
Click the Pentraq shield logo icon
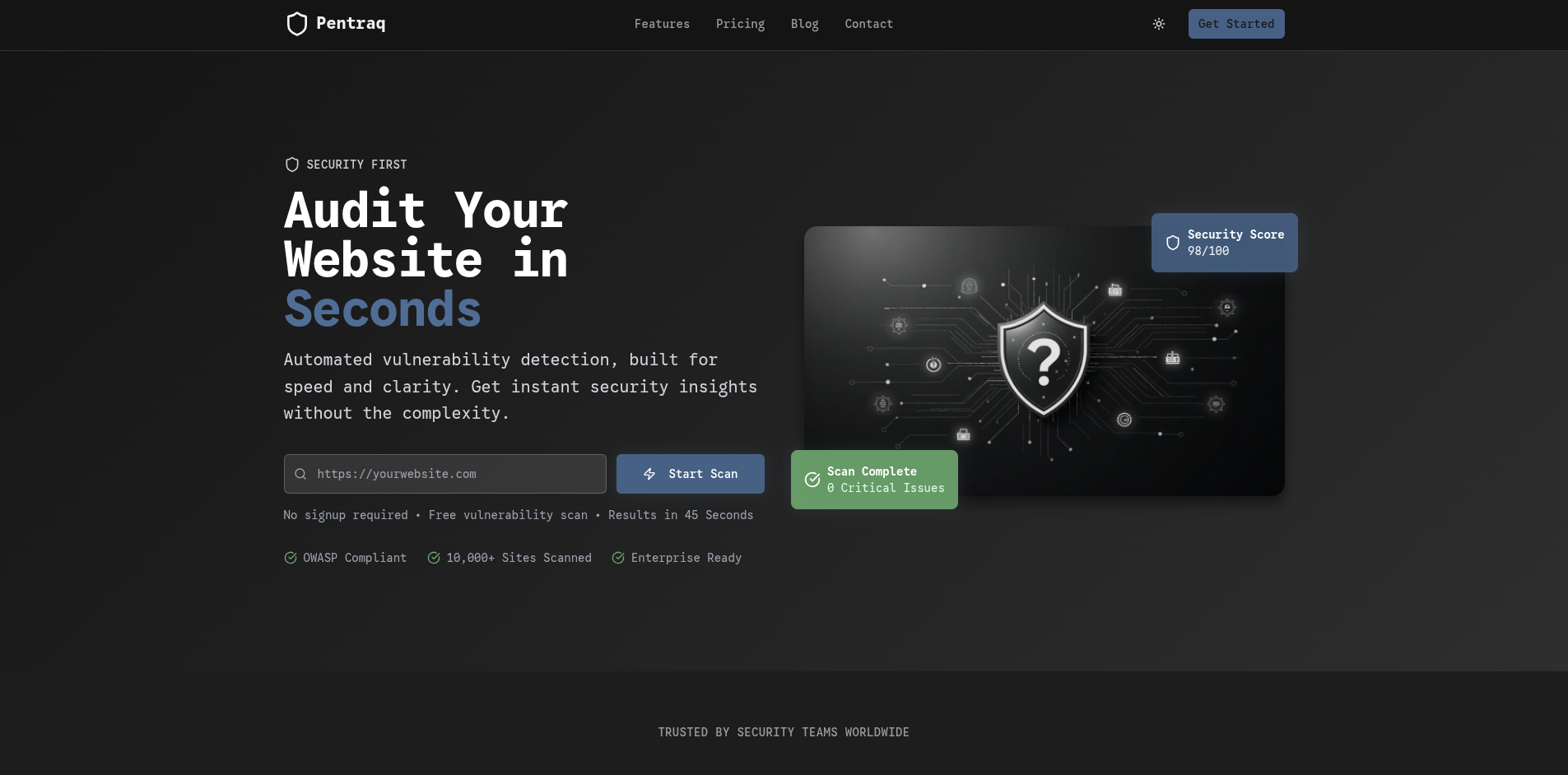click(x=296, y=24)
